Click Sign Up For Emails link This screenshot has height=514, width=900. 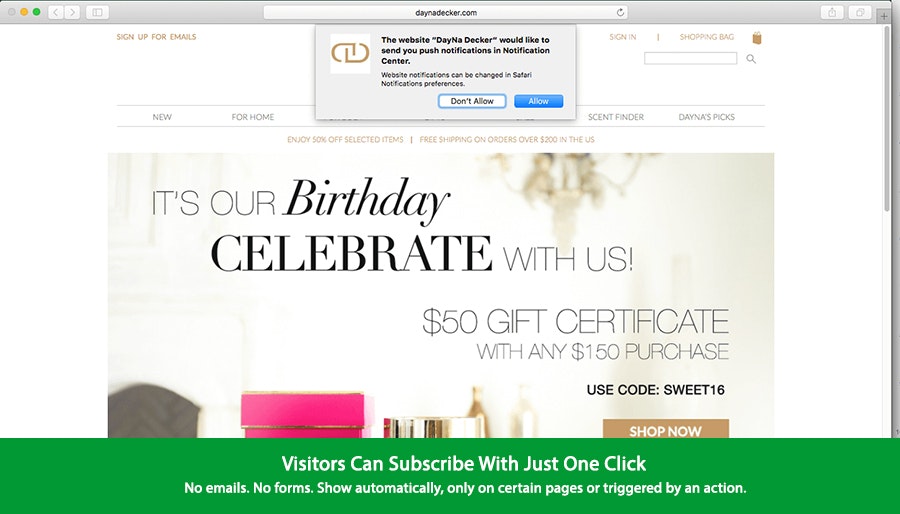click(x=156, y=37)
